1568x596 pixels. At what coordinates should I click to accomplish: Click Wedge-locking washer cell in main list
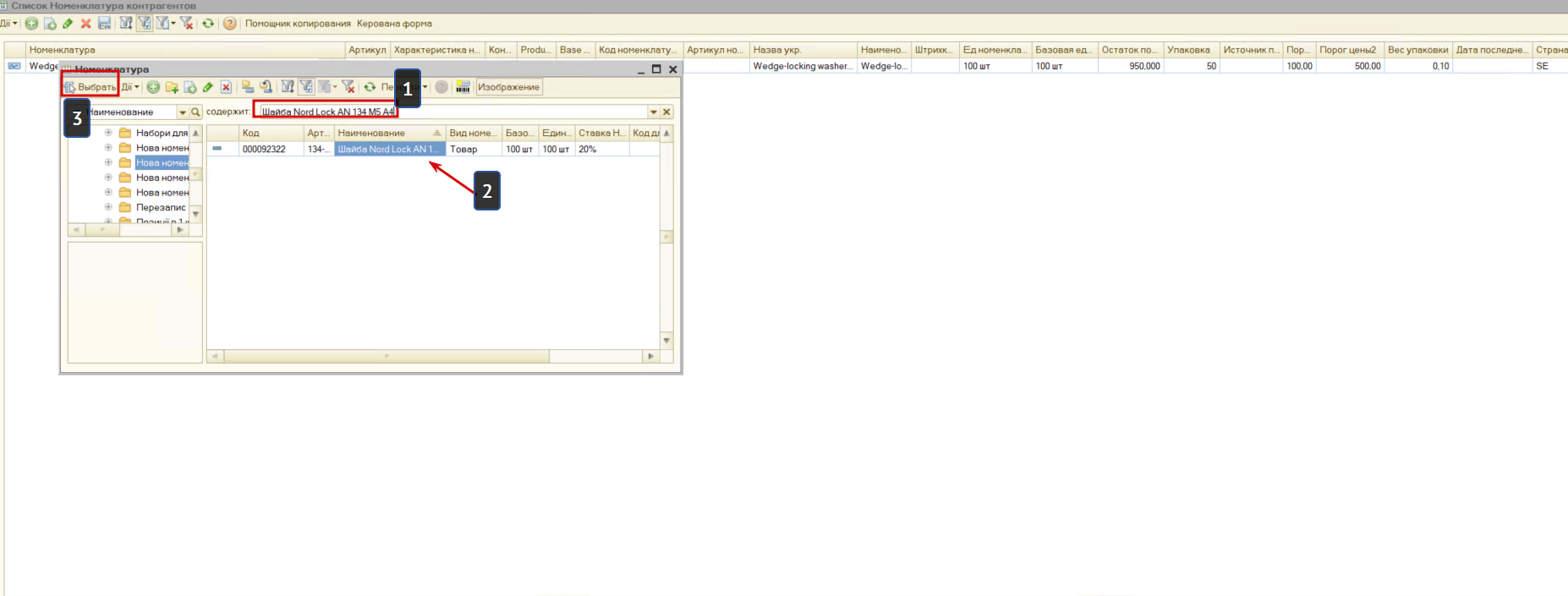tap(803, 66)
